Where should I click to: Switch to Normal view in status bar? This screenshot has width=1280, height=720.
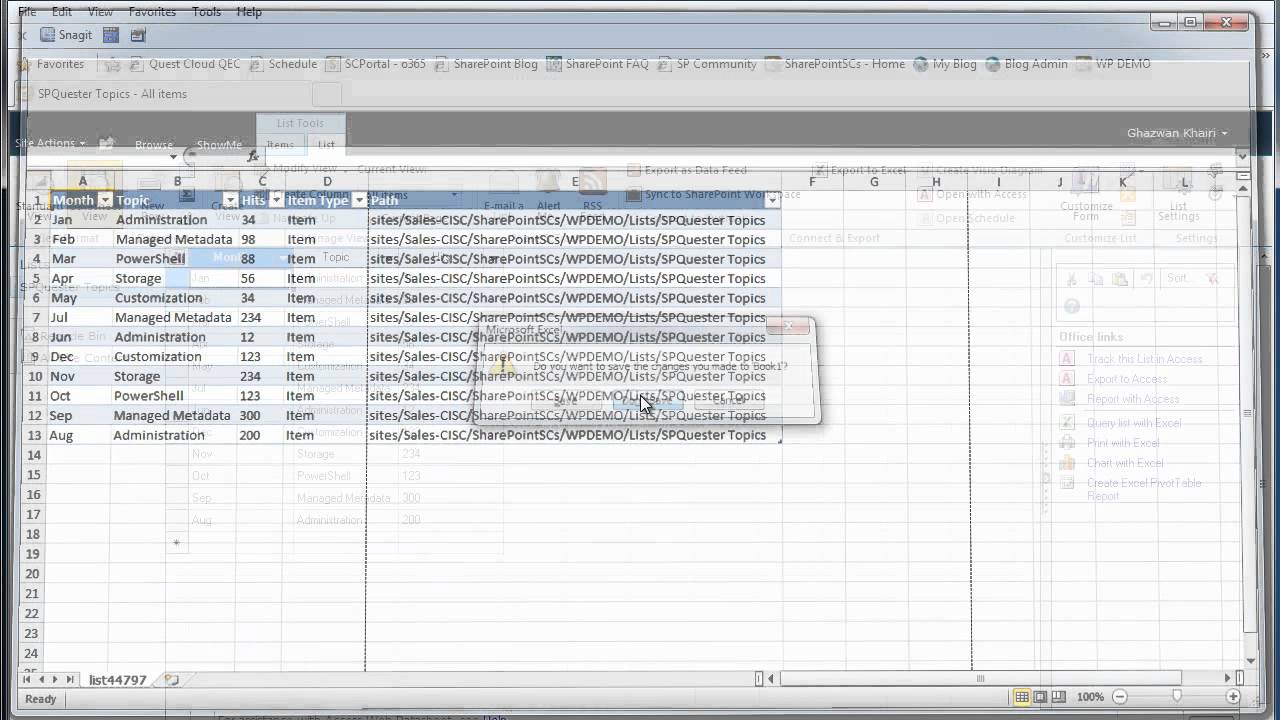click(x=1022, y=697)
